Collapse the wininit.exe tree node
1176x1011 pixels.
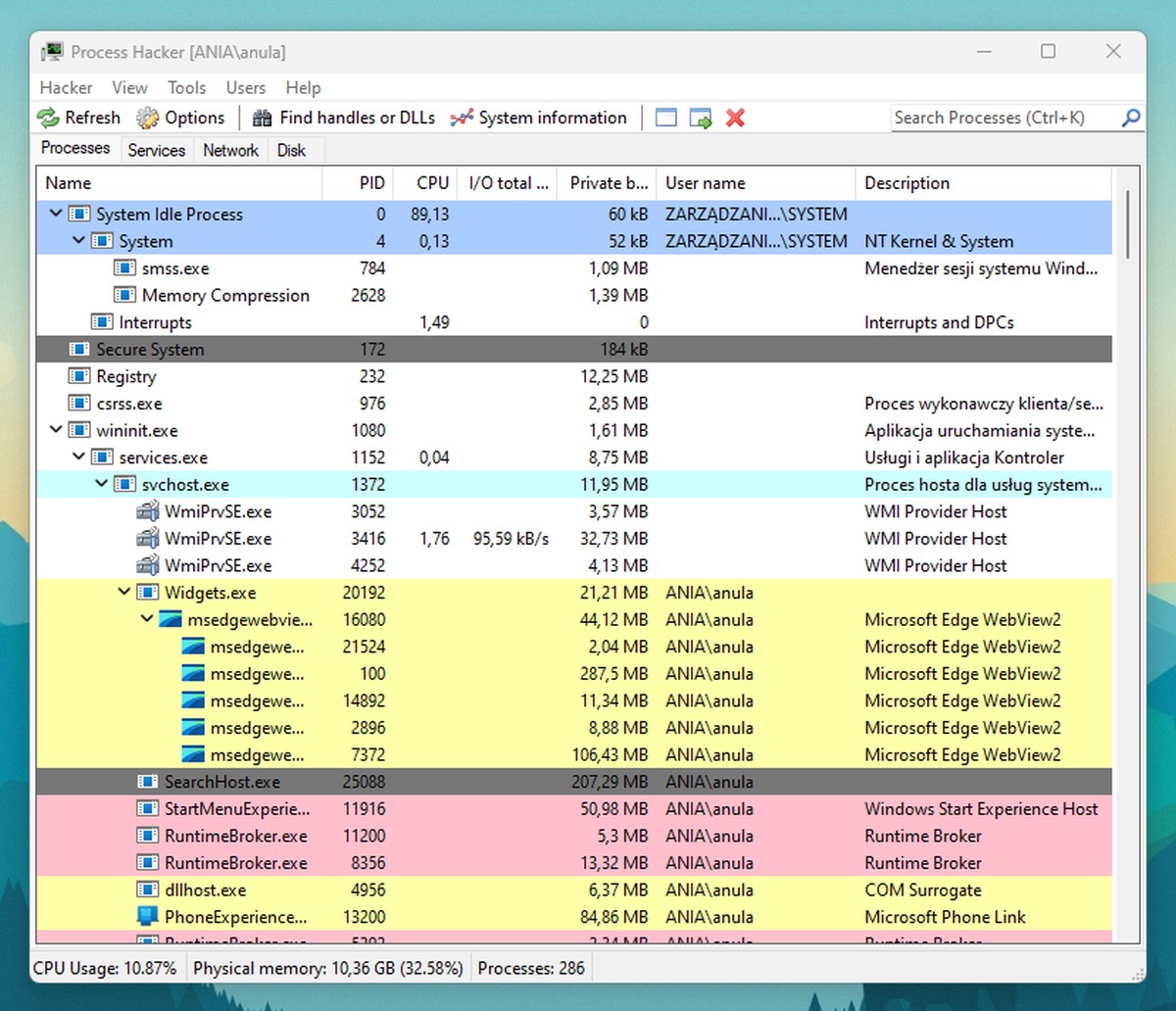pyautogui.click(x=56, y=430)
